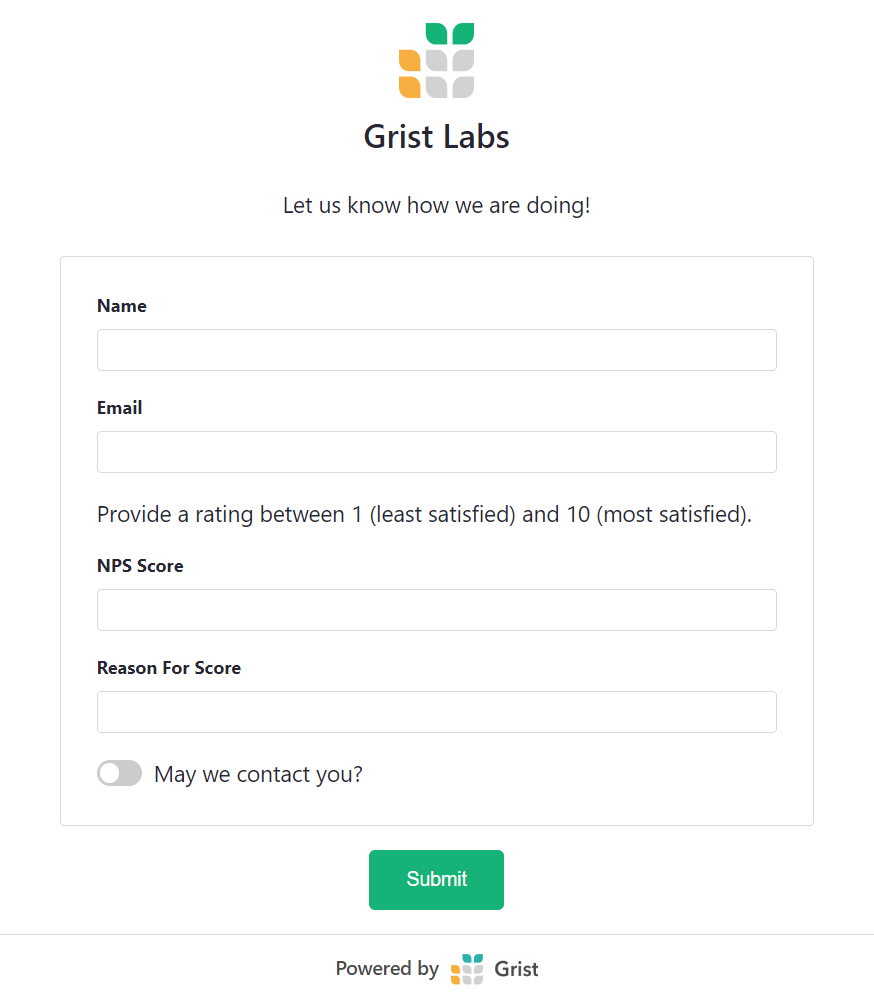Click the Grist Labs leaf logo

pos(437,58)
